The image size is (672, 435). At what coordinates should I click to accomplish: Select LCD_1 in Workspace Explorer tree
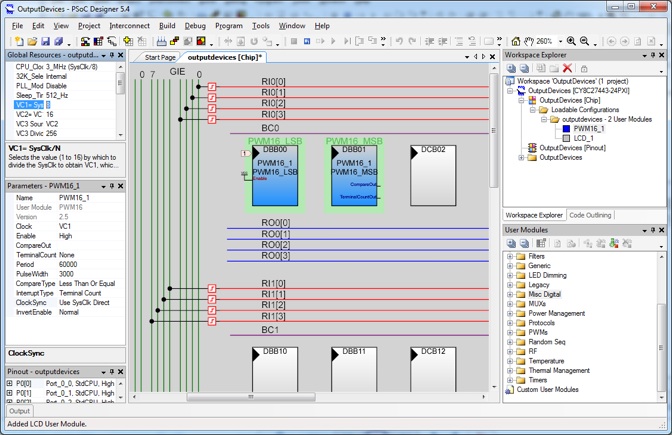click(x=583, y=138)
